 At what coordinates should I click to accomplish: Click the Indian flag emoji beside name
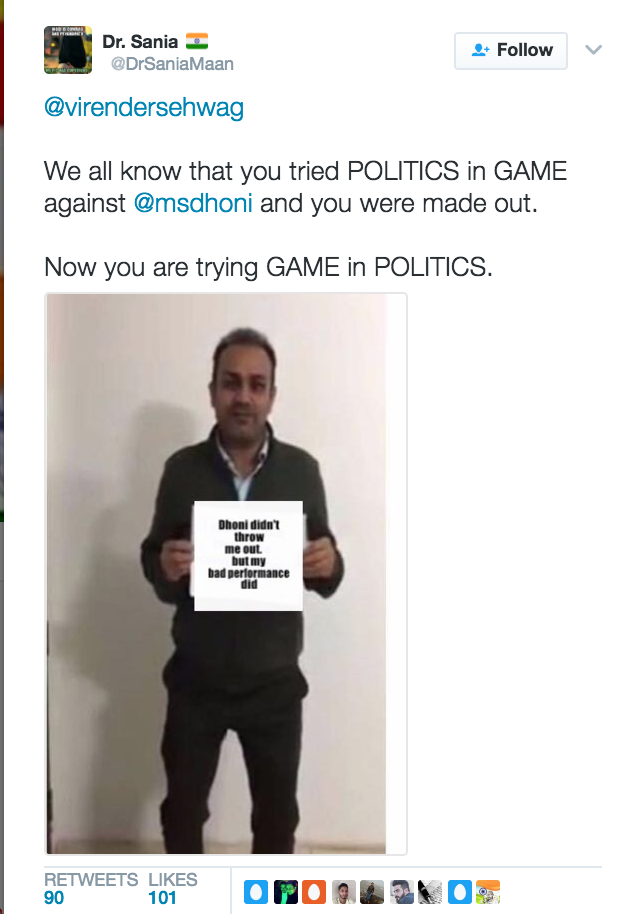point(197,41)
